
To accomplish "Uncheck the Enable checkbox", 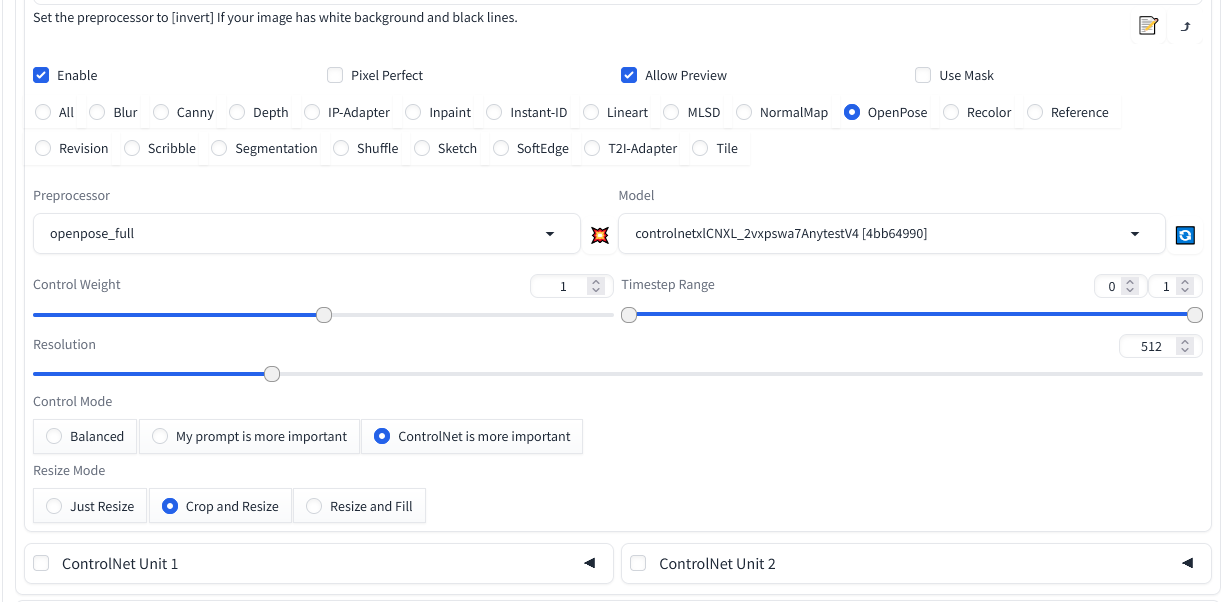I will [x=41, y=75].
